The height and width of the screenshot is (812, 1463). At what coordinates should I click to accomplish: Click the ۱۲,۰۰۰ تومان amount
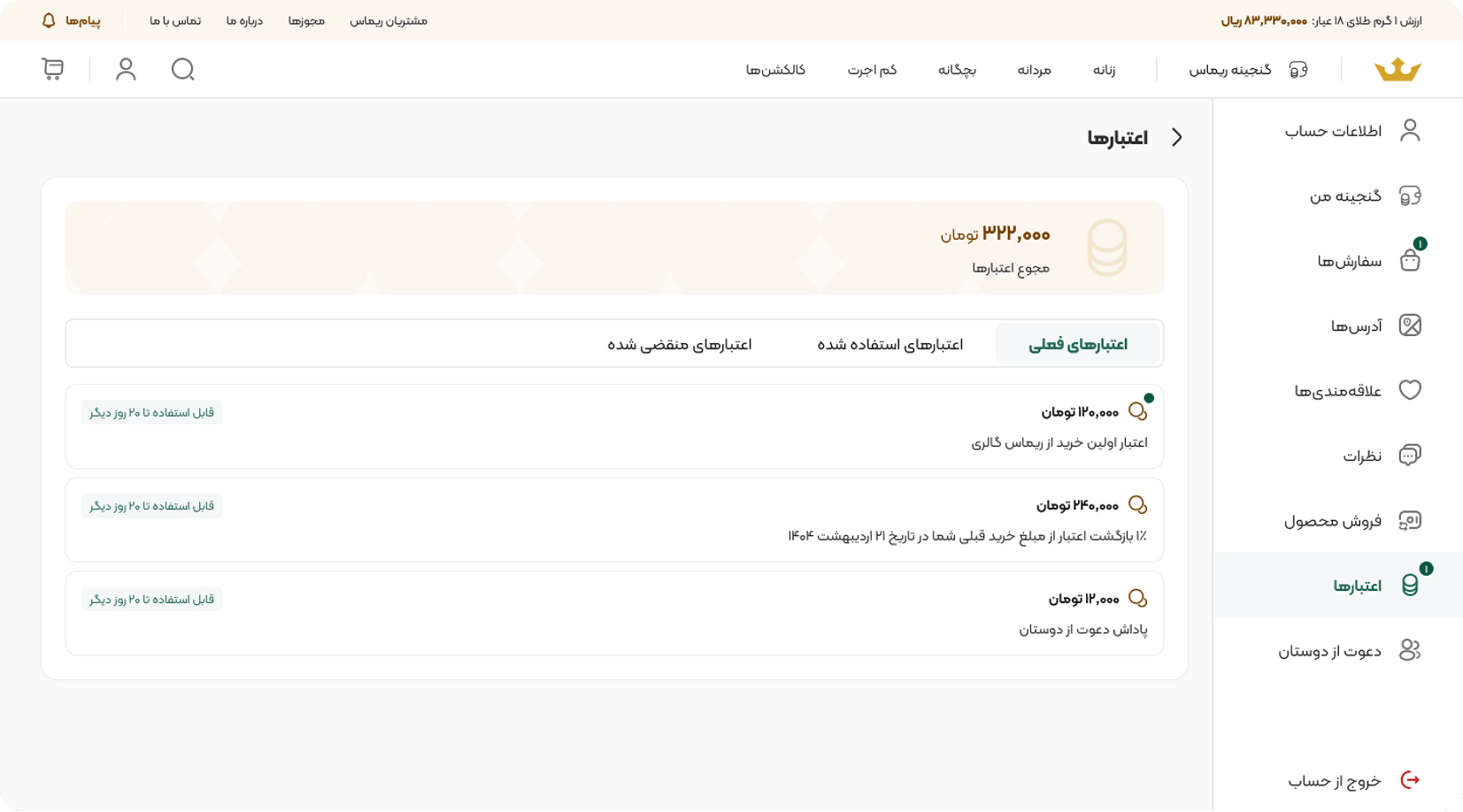click(1083, 599)
